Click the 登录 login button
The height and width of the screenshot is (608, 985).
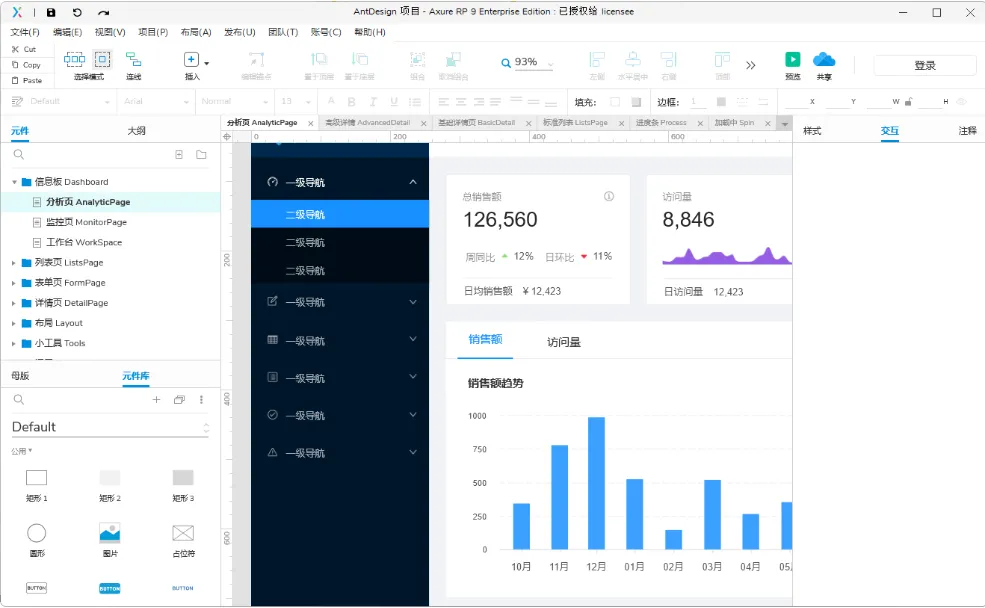[x=925, y=65]
